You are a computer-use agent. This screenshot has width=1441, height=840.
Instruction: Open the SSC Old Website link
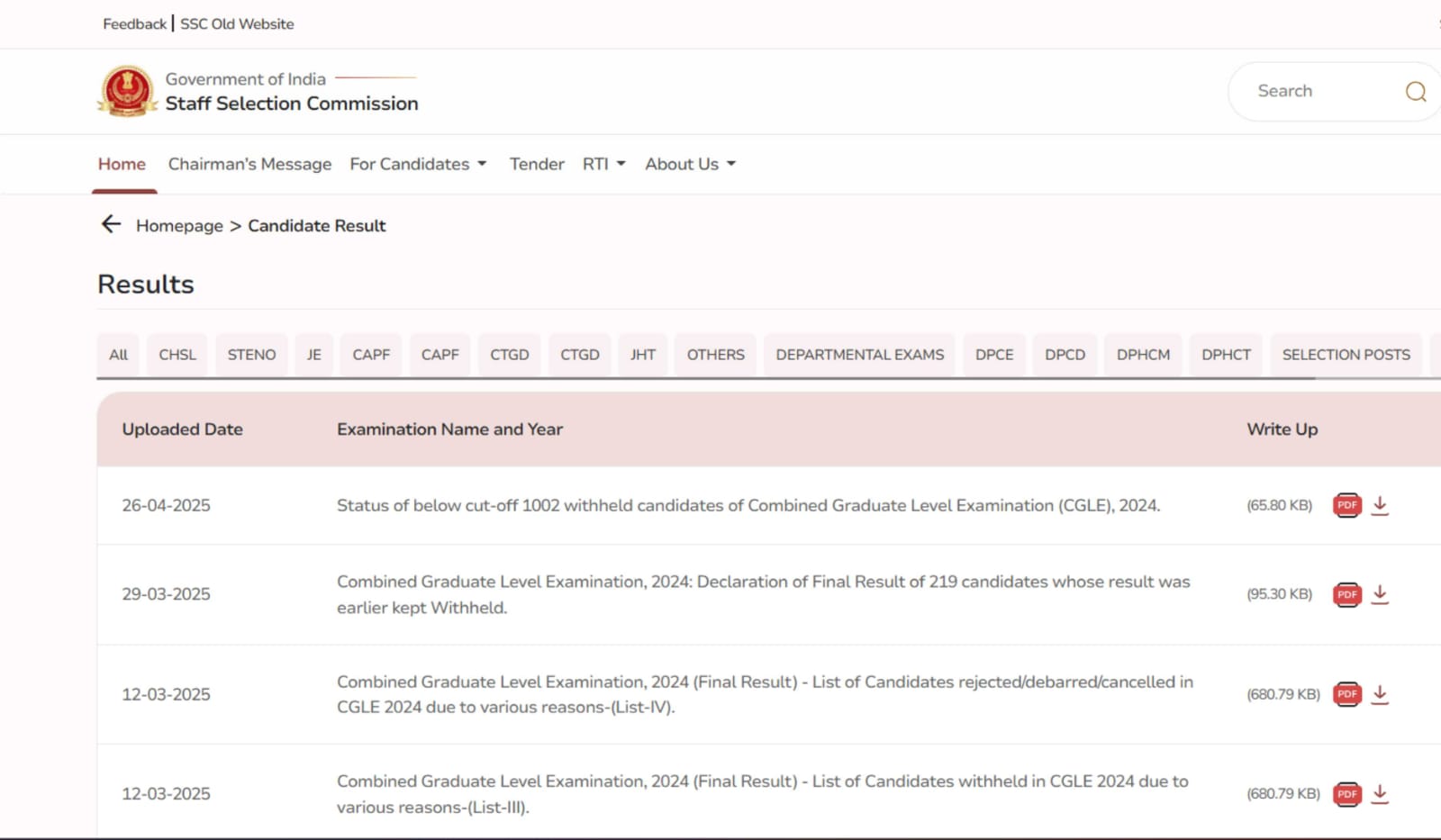pyautogui.click(x=237, y=23)
